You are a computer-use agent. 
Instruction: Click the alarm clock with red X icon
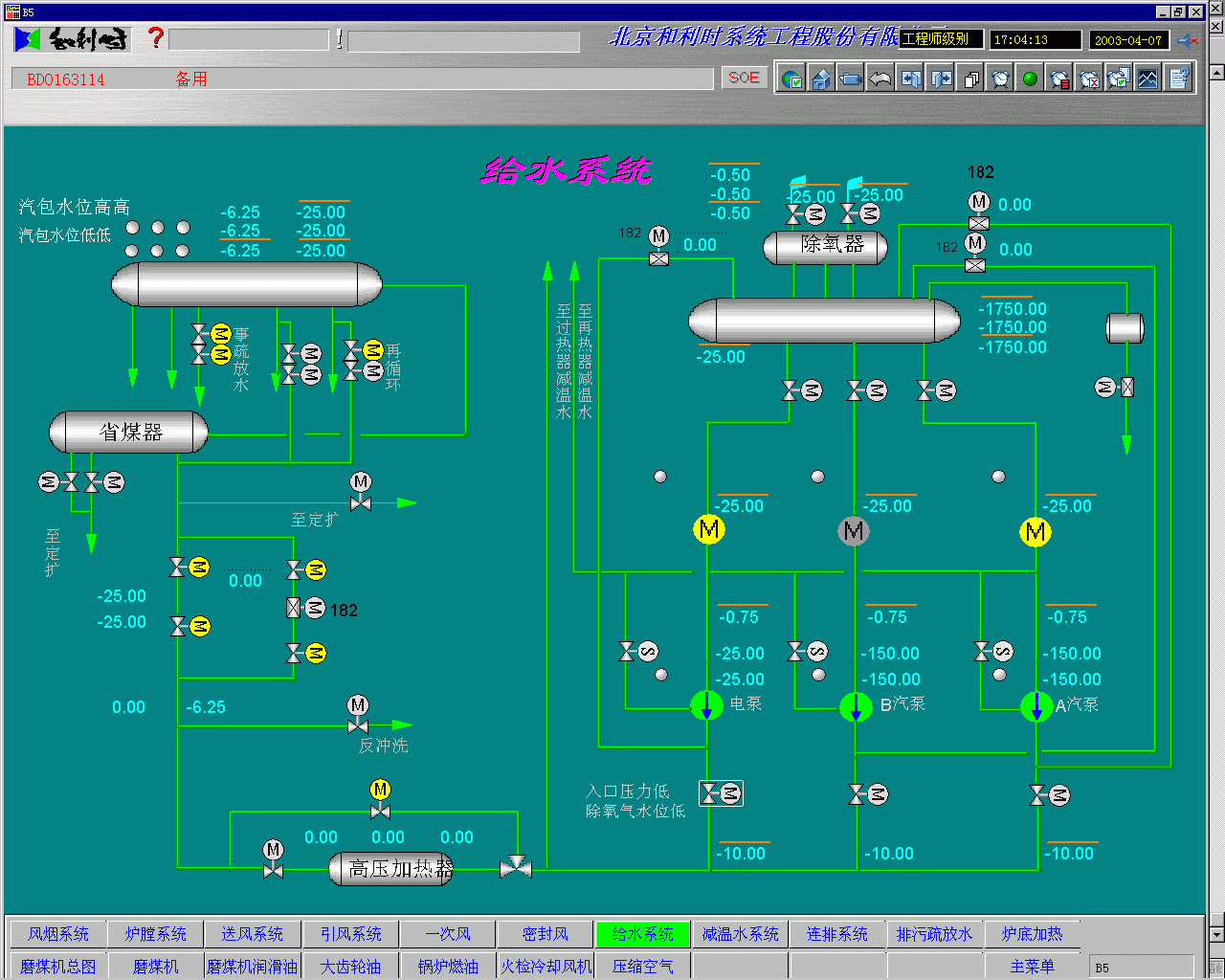1089,79
